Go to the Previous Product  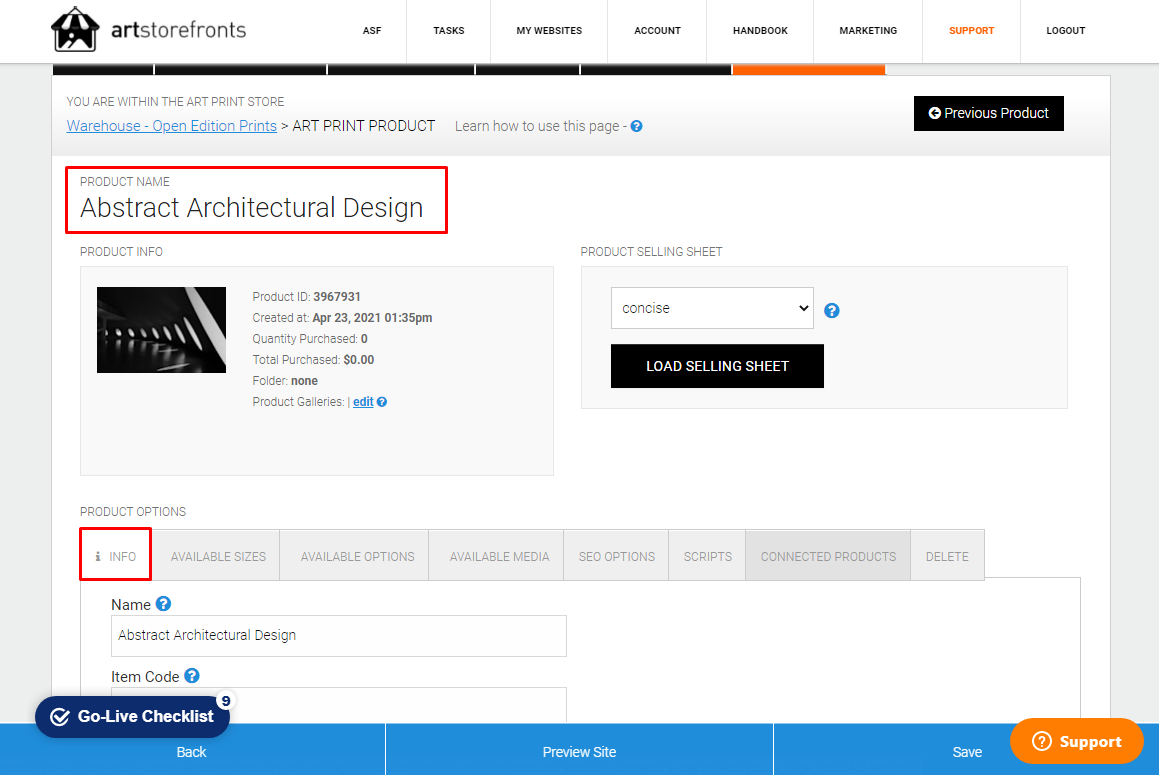pyautogui.click(x=988, y=113)
